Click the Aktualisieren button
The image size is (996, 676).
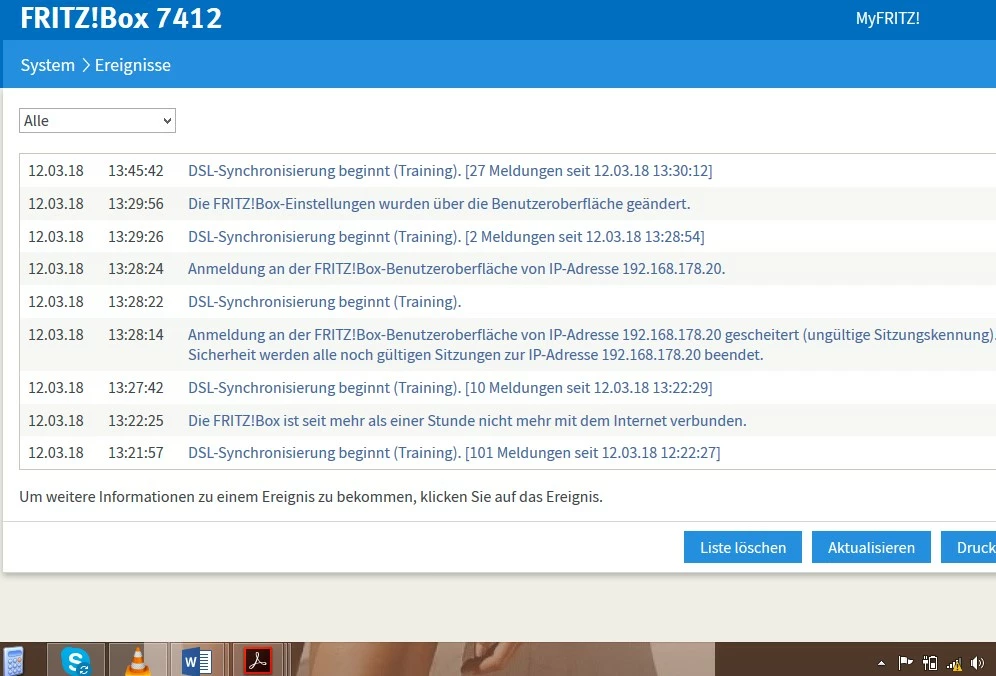coord(871,547)
